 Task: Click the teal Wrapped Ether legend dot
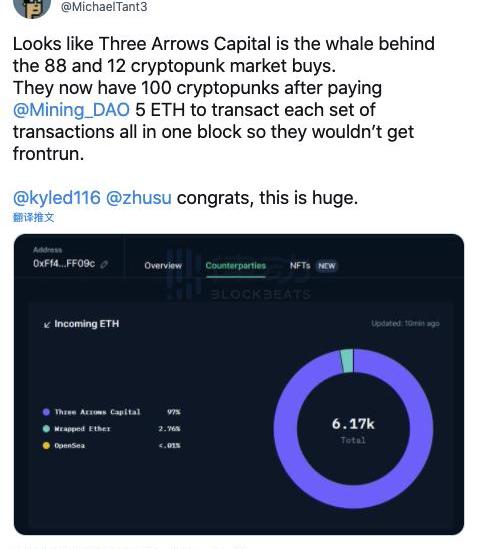click(46, 429)
